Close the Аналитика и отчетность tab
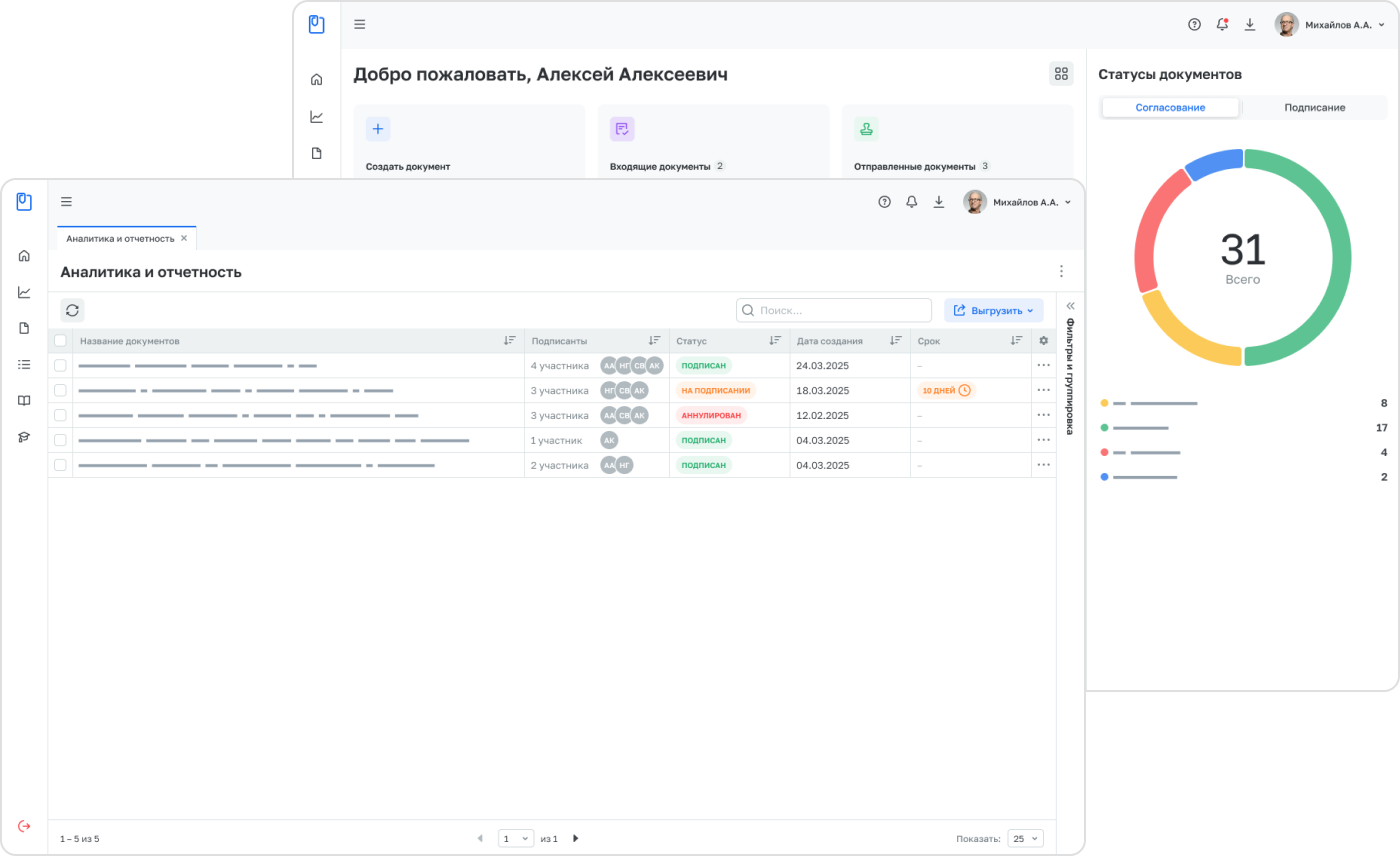 (184, 238)
